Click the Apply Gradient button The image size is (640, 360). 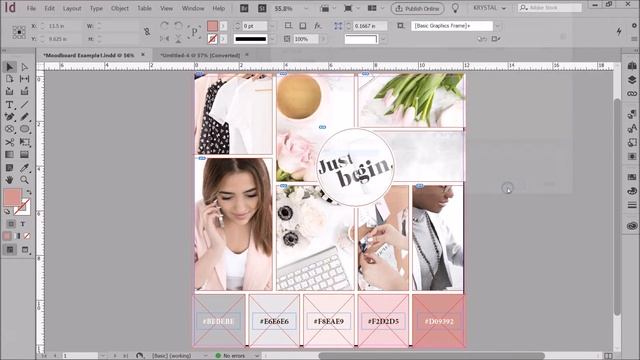click(x=17, y=236)
